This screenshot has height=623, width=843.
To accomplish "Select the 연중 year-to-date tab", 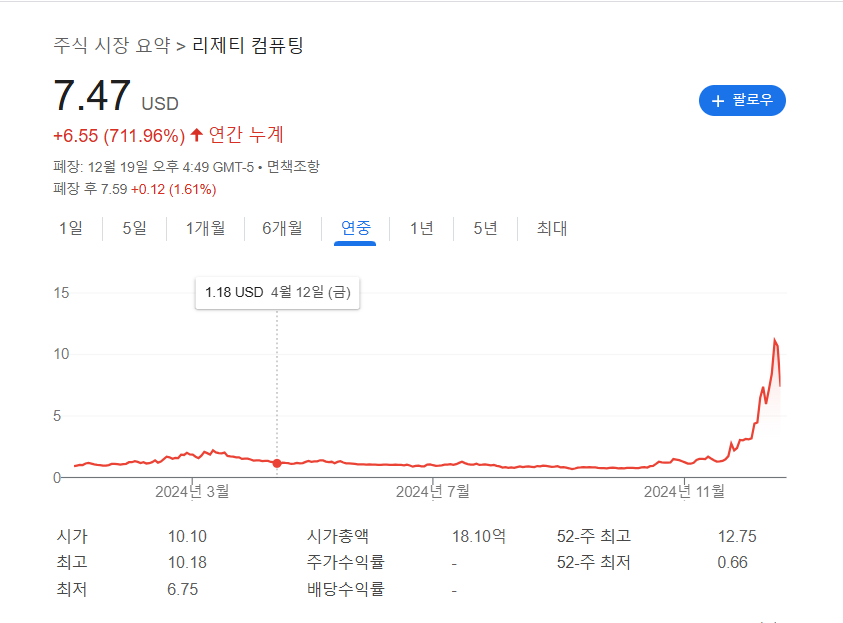I will click(355, 228).
